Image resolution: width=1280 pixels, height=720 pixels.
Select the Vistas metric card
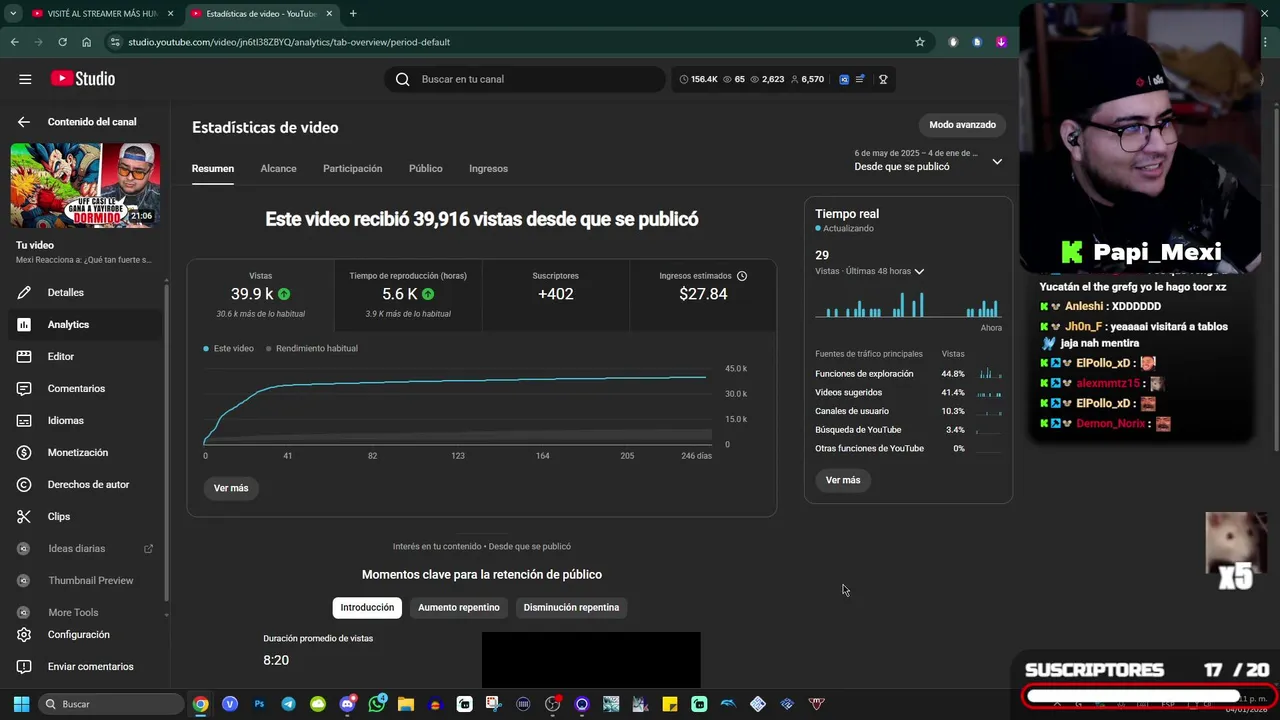click(261, 296)
